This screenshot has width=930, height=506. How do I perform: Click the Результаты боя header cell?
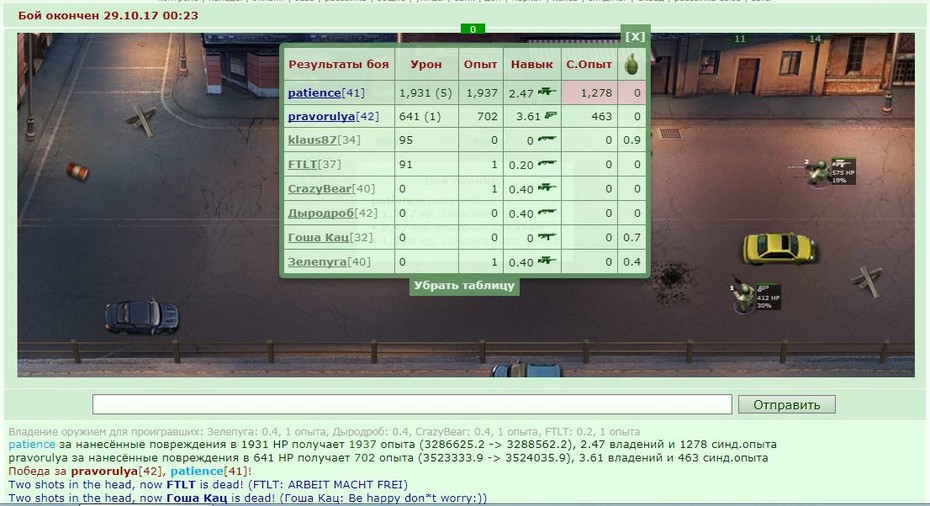point(339,64)
